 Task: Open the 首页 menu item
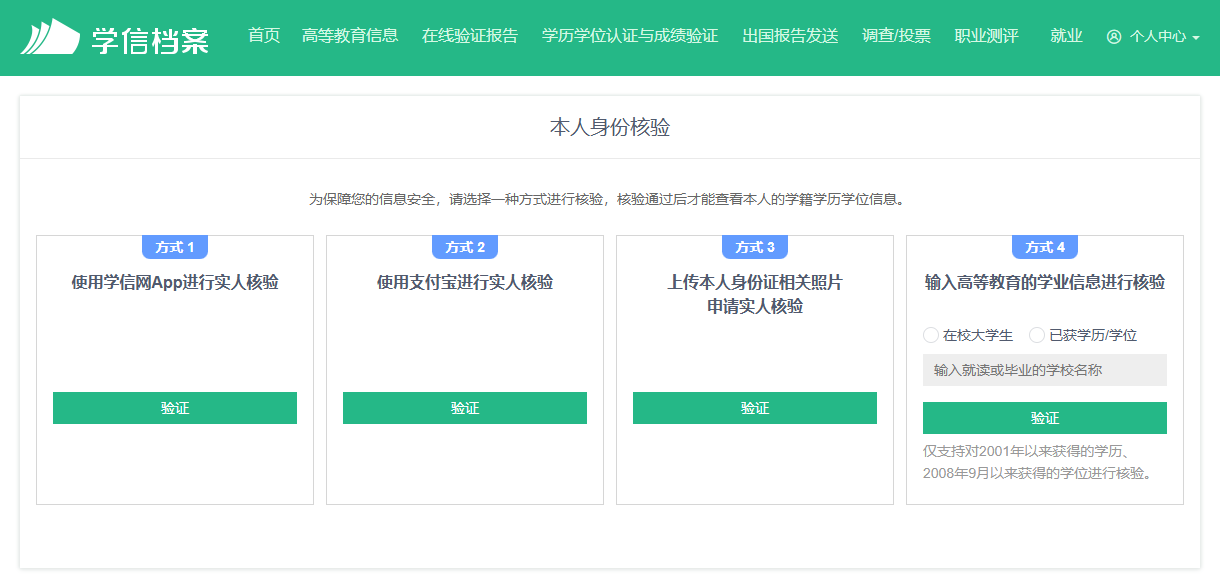(x=264, y=36)
